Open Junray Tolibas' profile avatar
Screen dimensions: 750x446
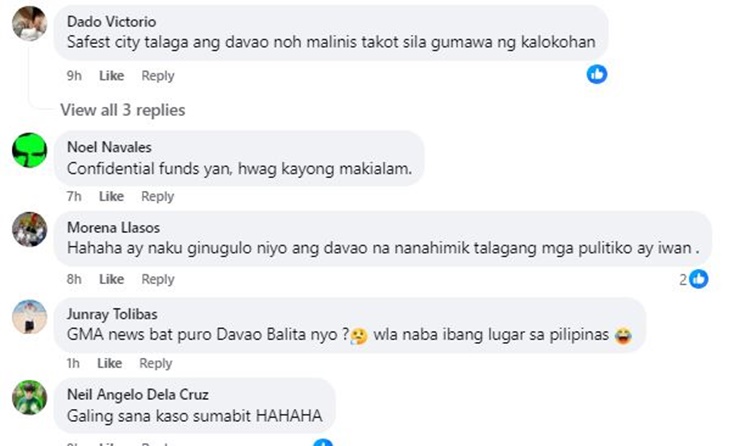pyautogui.click(x=30, y=317)
